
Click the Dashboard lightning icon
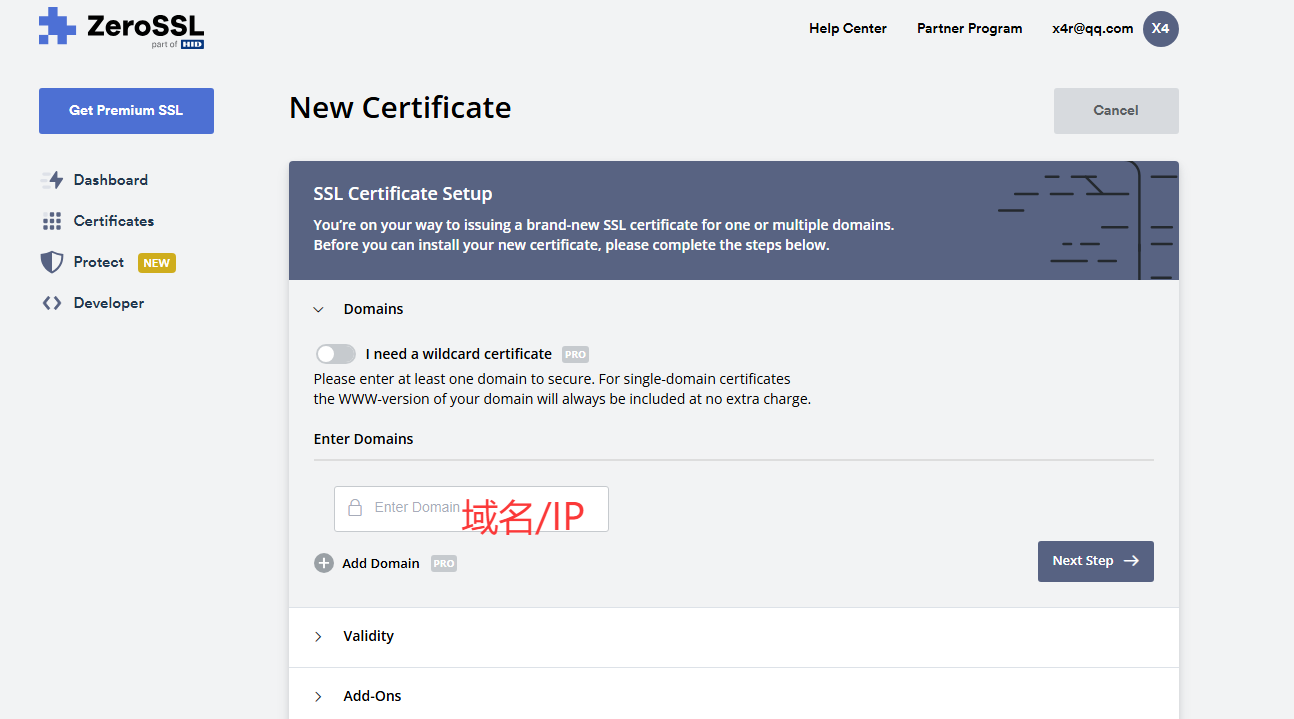click(51, 180)
